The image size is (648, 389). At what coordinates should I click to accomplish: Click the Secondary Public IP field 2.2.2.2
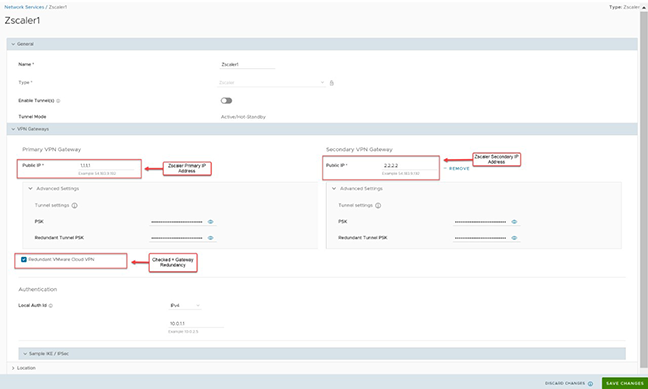[x=409, y=165]
